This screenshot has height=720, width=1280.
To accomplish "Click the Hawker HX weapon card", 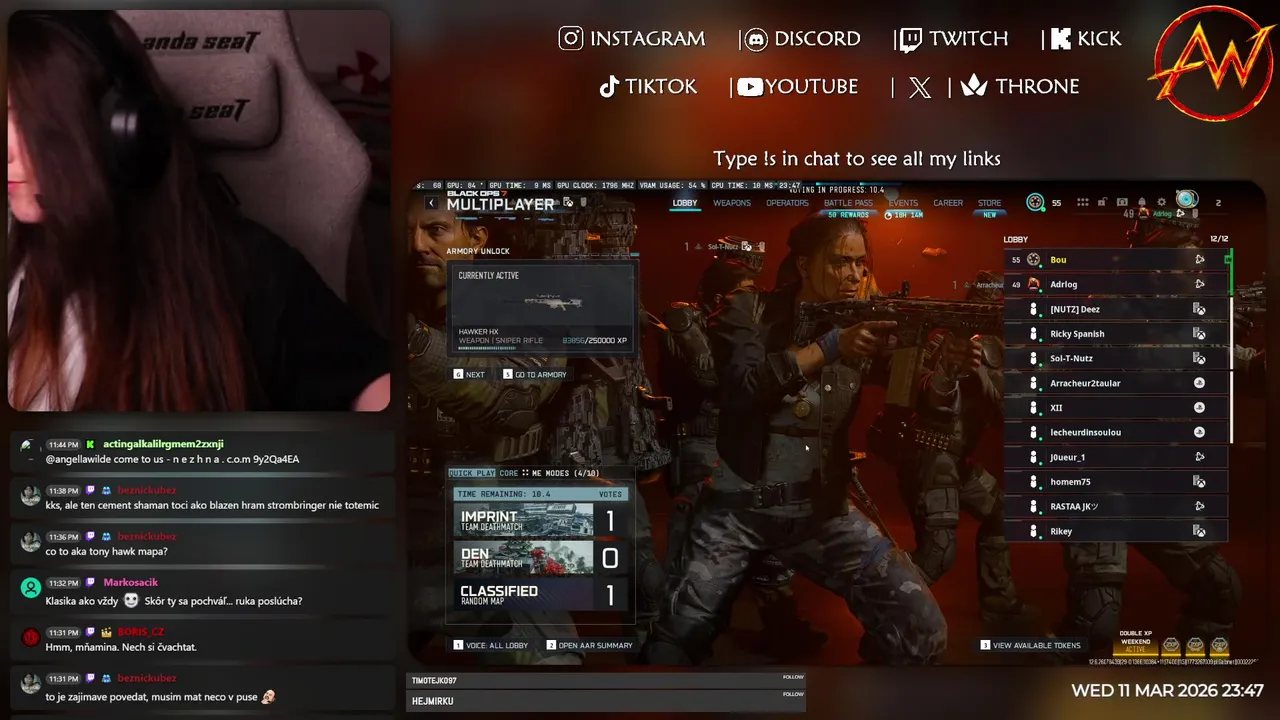I will 541,309.
